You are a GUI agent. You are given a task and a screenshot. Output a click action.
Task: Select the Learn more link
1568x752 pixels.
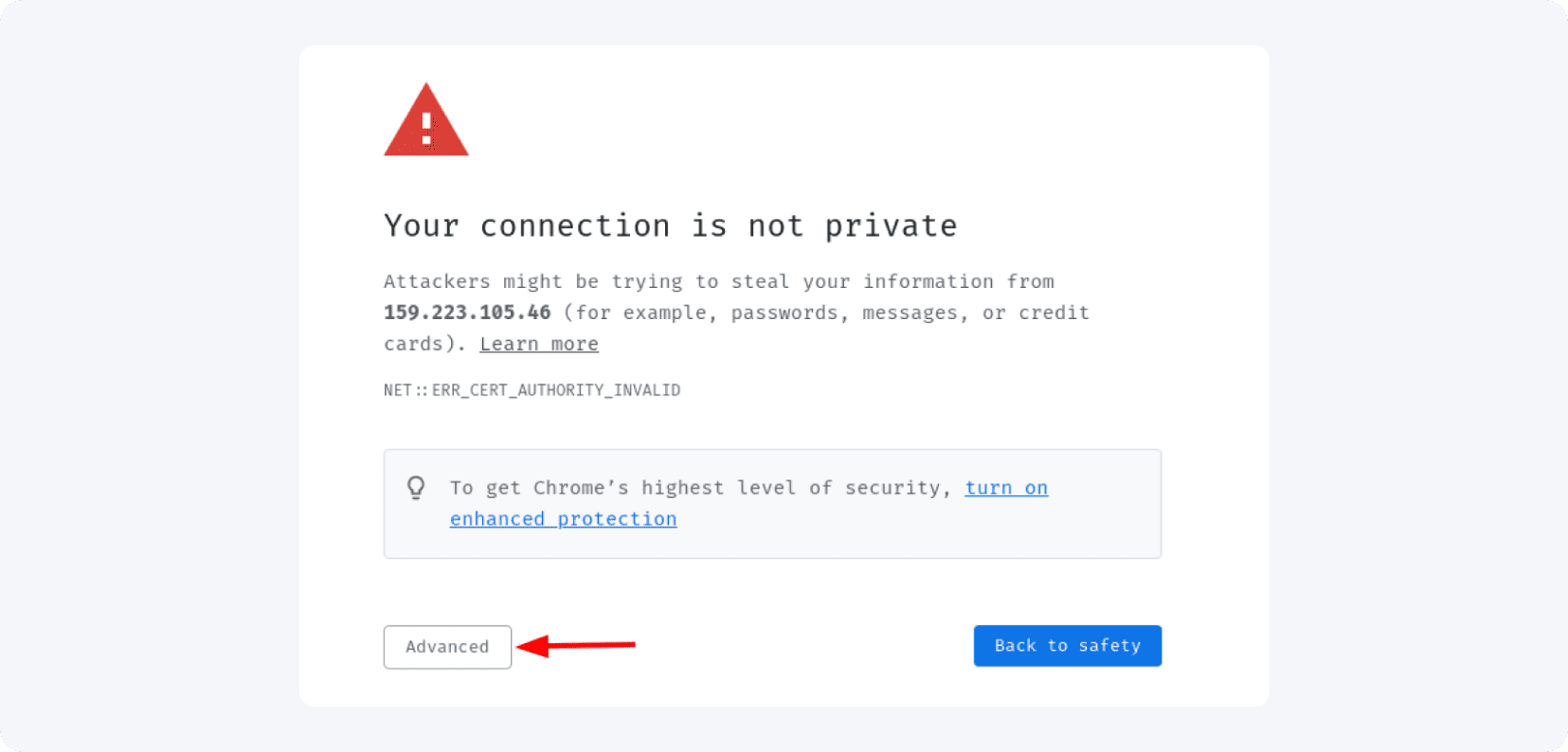click(x=538, y=343)
